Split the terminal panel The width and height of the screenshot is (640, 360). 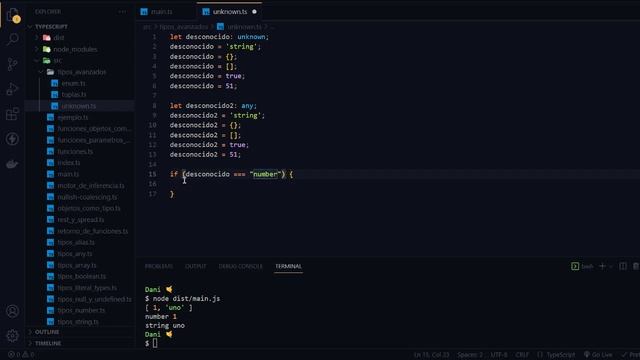coord(623,266)
